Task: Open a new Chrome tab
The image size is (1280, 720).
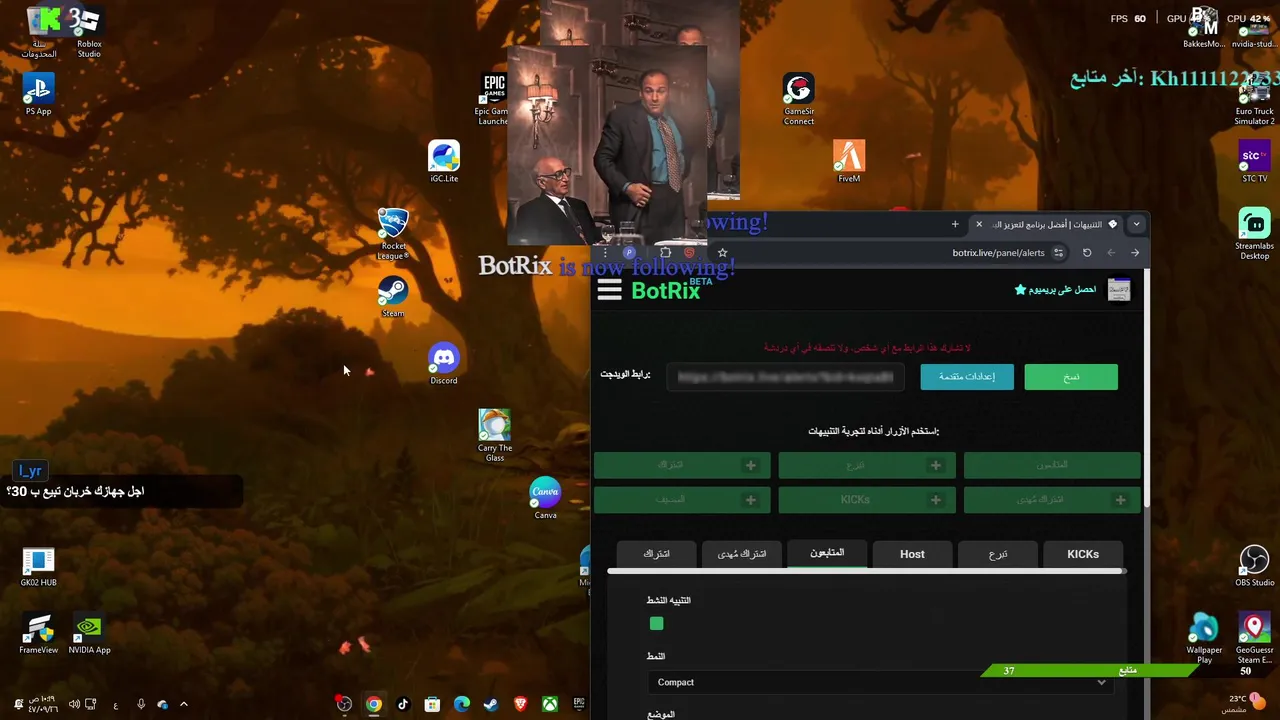Action: coord(955,224)
